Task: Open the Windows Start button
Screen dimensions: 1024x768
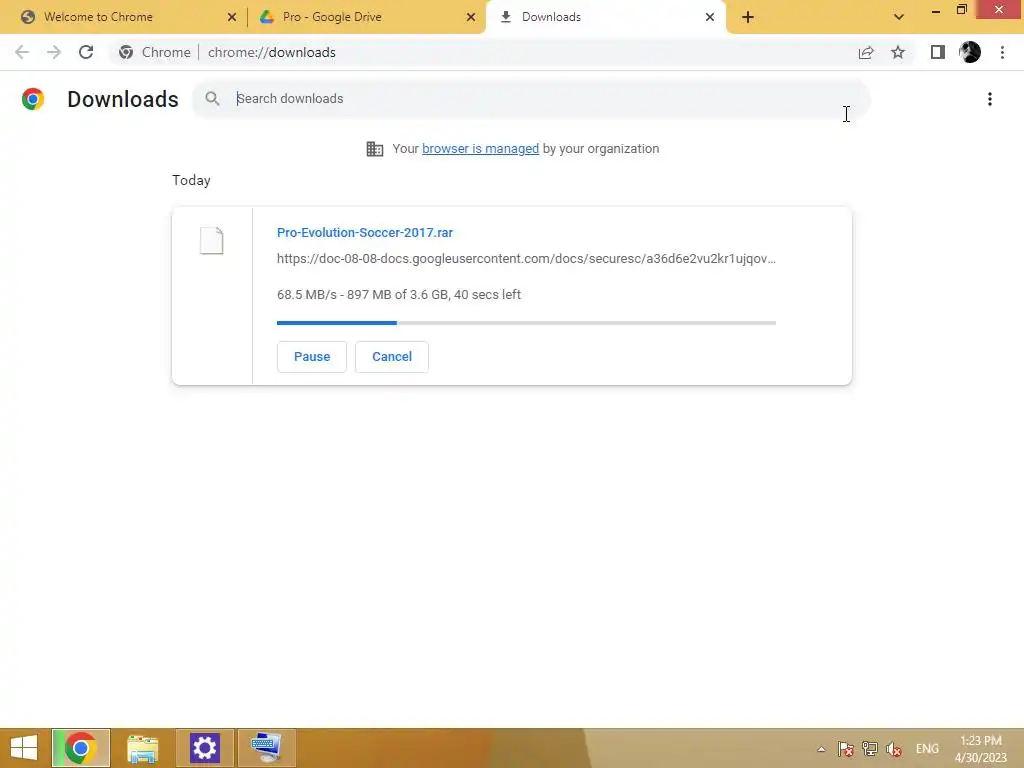Action: 24,748
